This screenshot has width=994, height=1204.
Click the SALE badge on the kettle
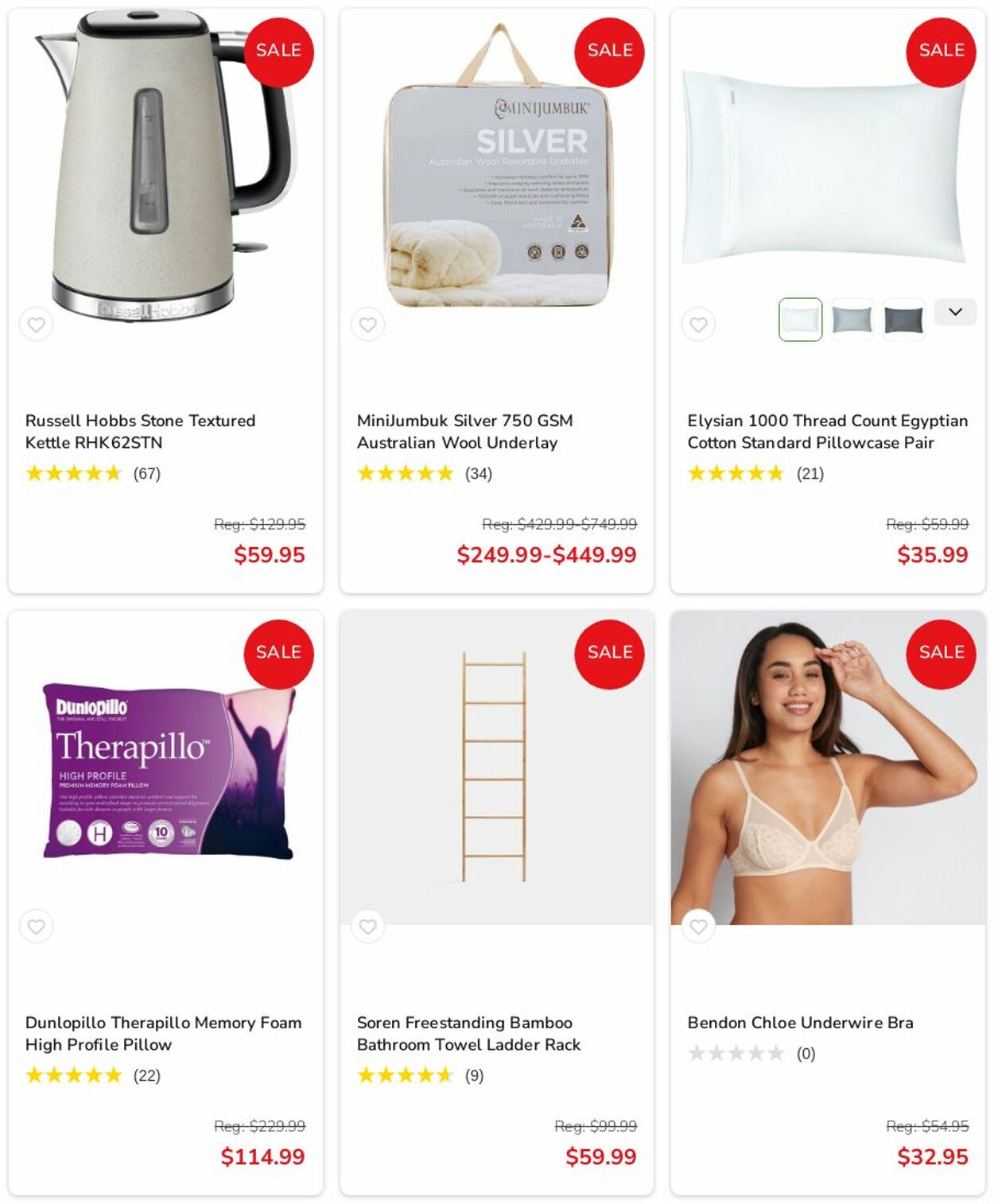click(x=278, y=52)
